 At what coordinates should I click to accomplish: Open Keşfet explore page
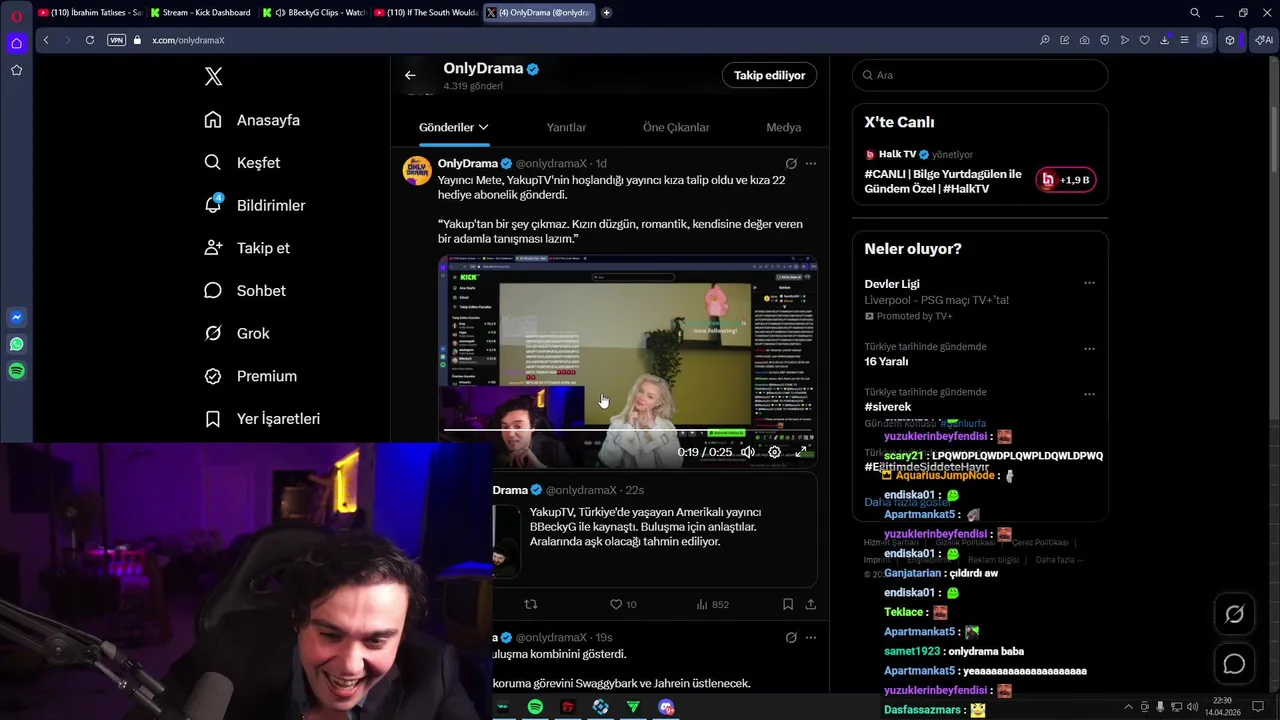[x=242, y=163]
